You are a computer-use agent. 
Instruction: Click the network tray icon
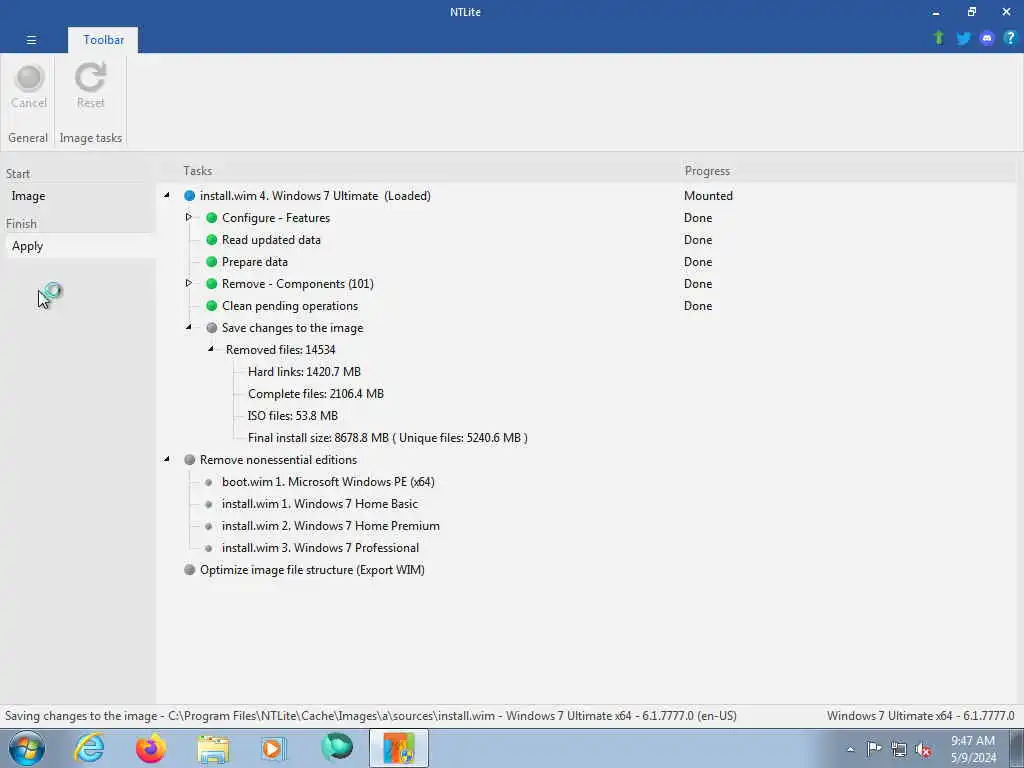(x=899, y=749)
